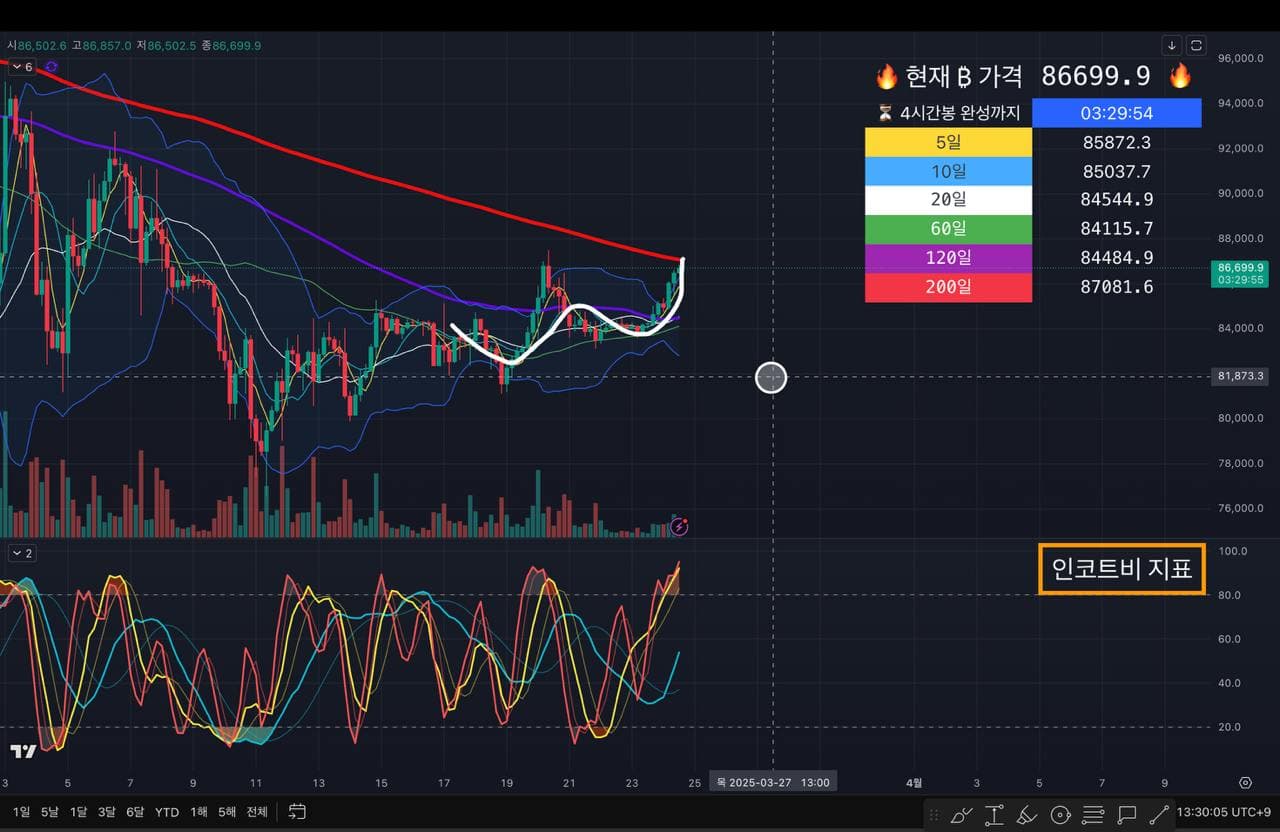Image resolution: width=1280 pixels, height=832 pixels.
Task: Select the highlighter tool
Action: pos(1027,814)
